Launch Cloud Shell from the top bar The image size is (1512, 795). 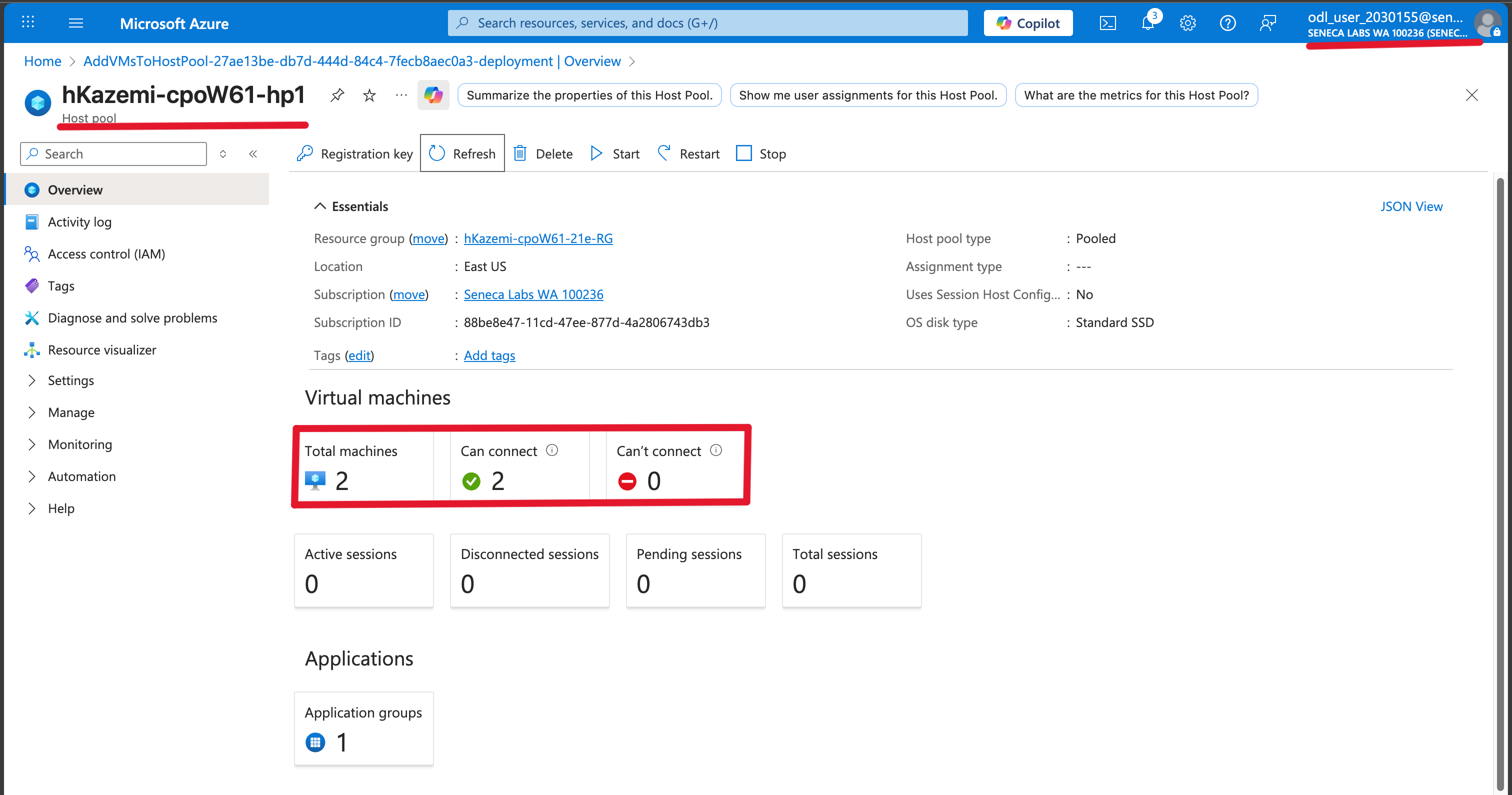coord(1107,23)
